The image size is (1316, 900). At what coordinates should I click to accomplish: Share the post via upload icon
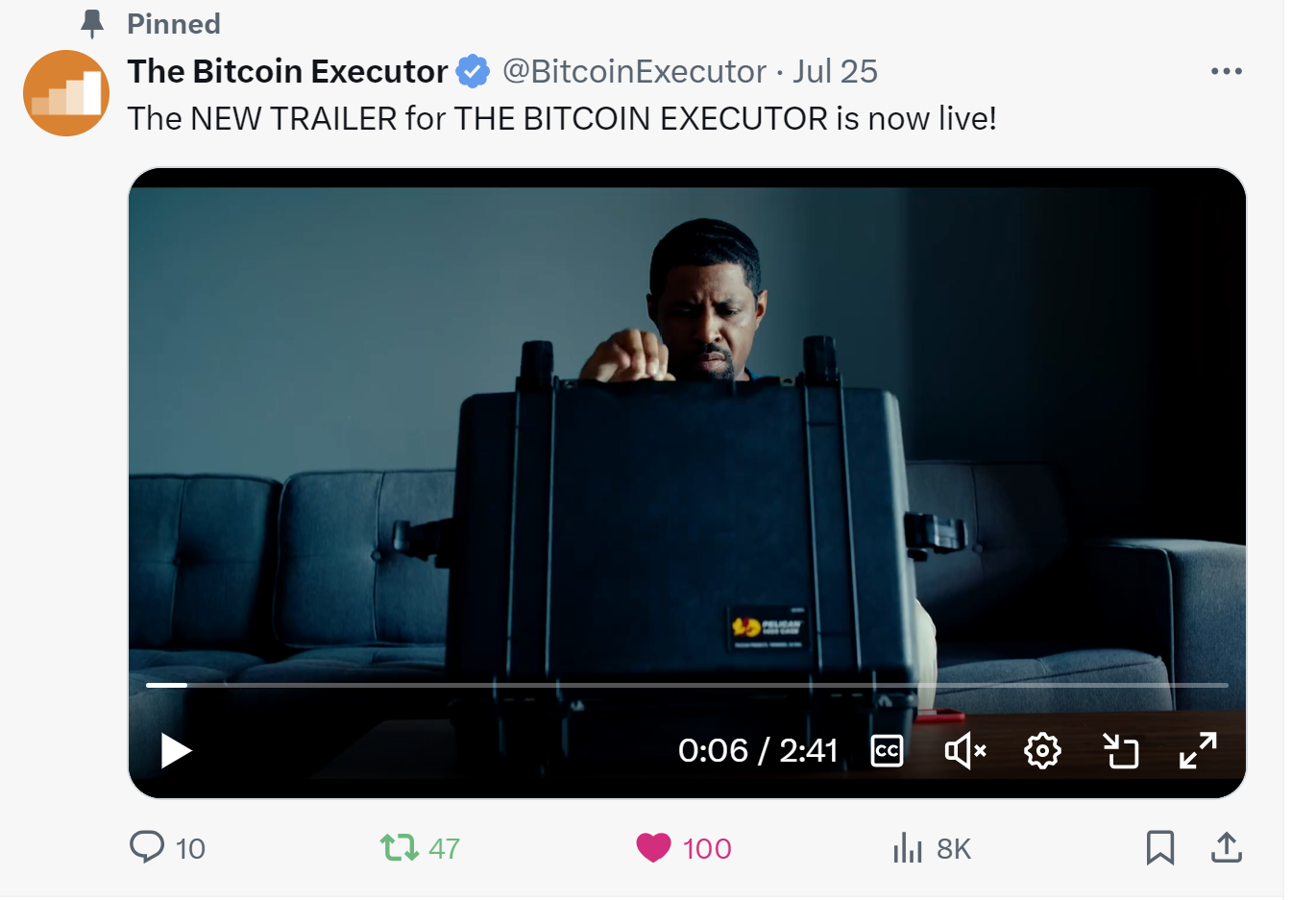[1227, 847]
